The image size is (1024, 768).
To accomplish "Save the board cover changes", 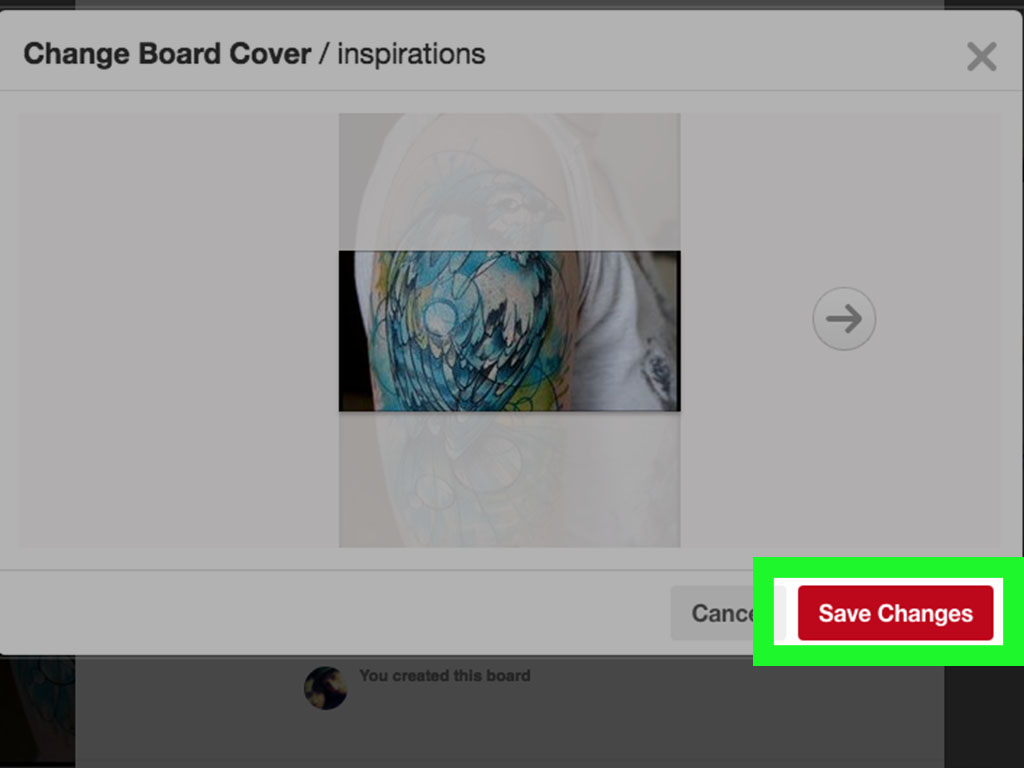I will click(895, 613).
